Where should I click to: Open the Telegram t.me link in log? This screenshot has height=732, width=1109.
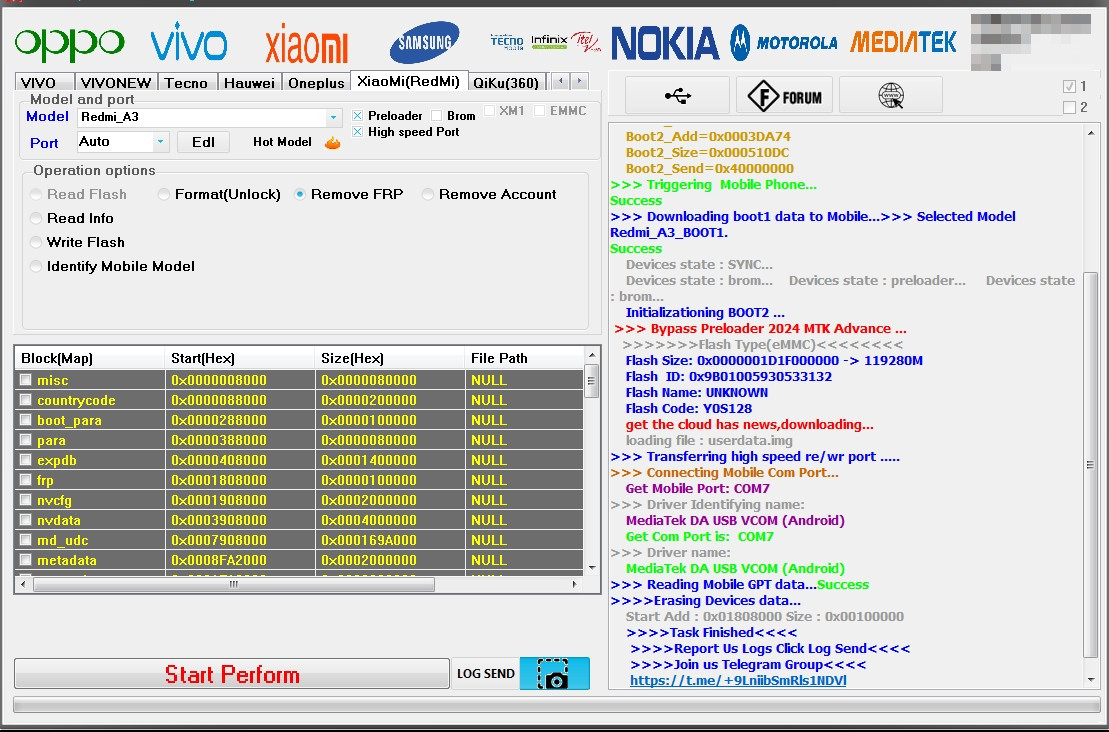point(738,680)
